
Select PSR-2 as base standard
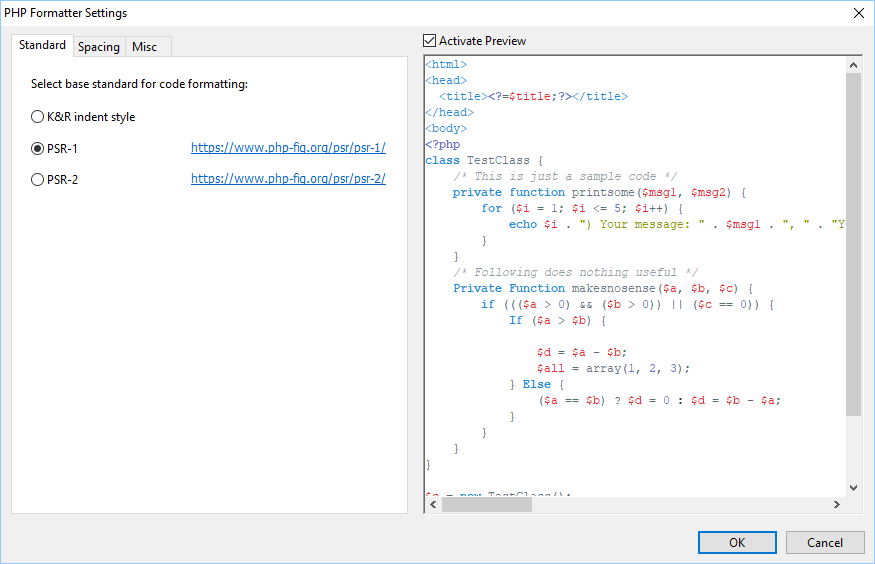coord(38,179)
